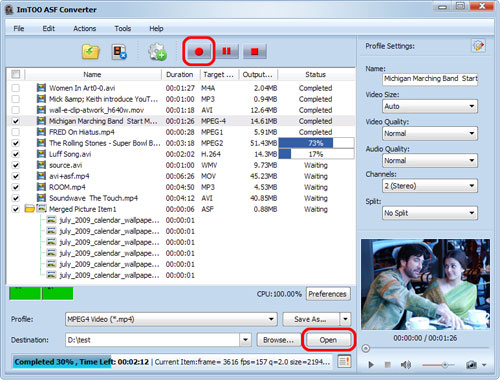Viewport: 500px width, 380px height.
Task: Click the last july_2009_calendar_wallpaper image icon
Action: click(51, 275)
